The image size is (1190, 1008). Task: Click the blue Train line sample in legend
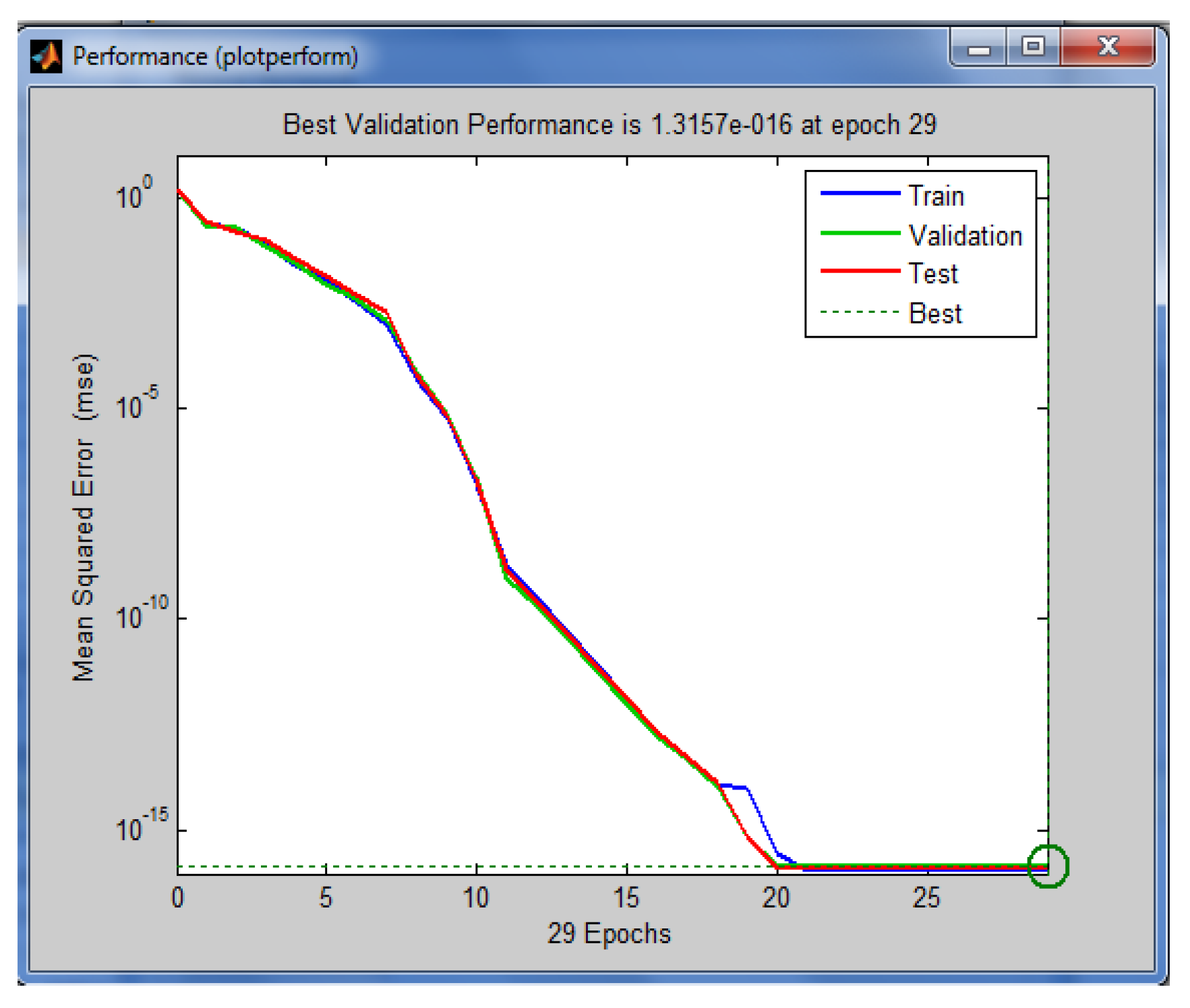860,194
